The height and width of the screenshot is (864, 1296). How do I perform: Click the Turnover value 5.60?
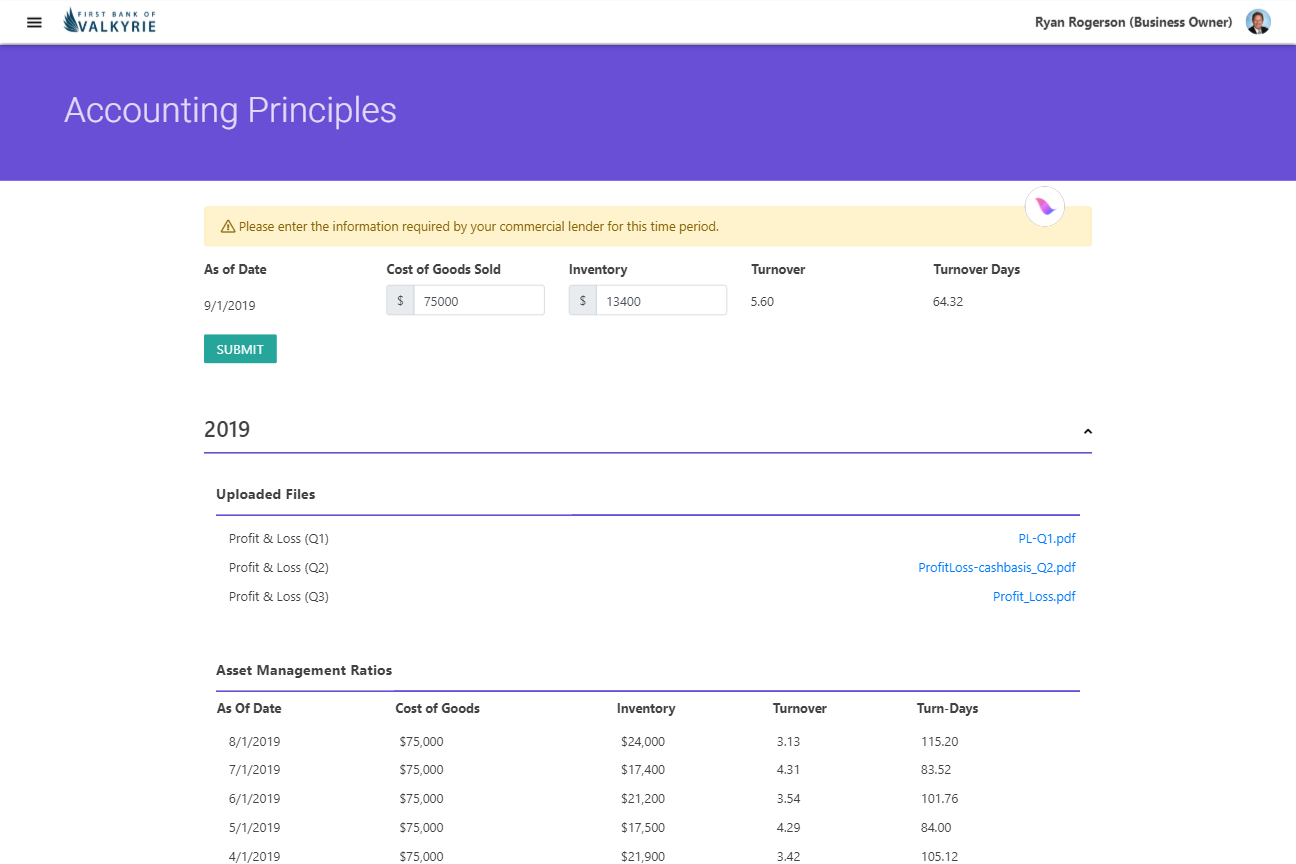[x=762, y=301]
